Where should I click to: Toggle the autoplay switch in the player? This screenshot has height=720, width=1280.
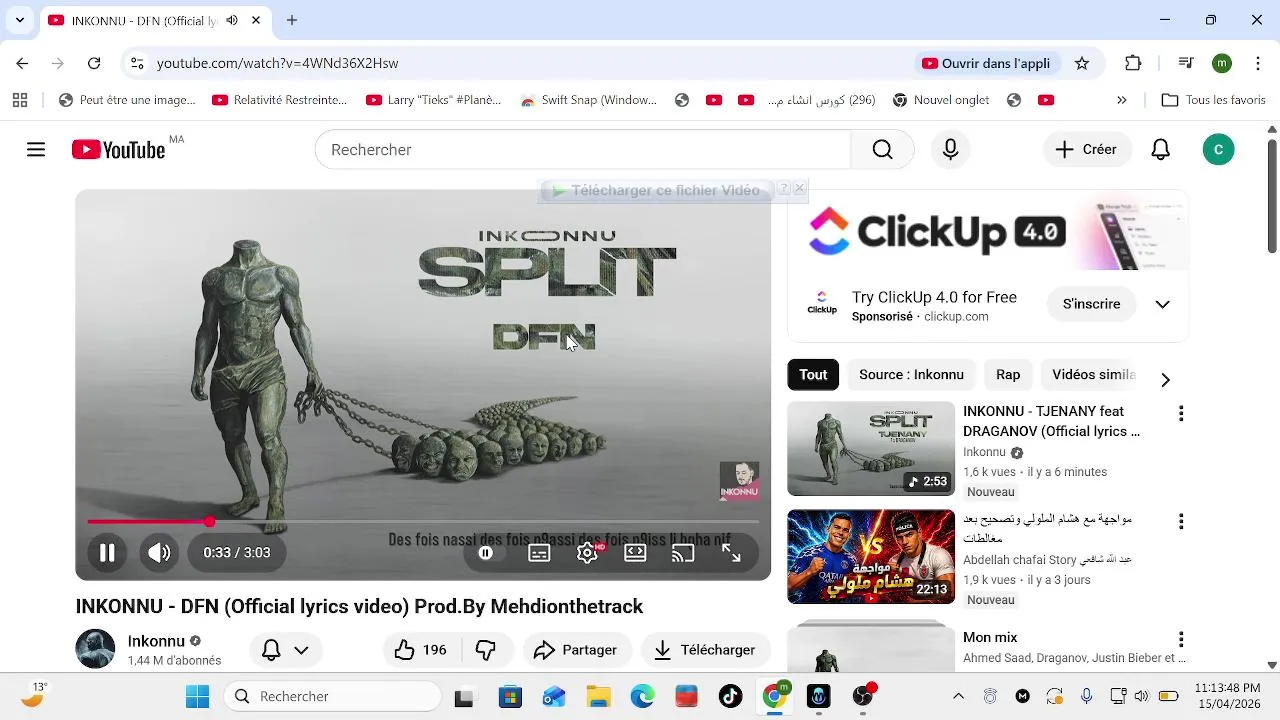point(486,553)
